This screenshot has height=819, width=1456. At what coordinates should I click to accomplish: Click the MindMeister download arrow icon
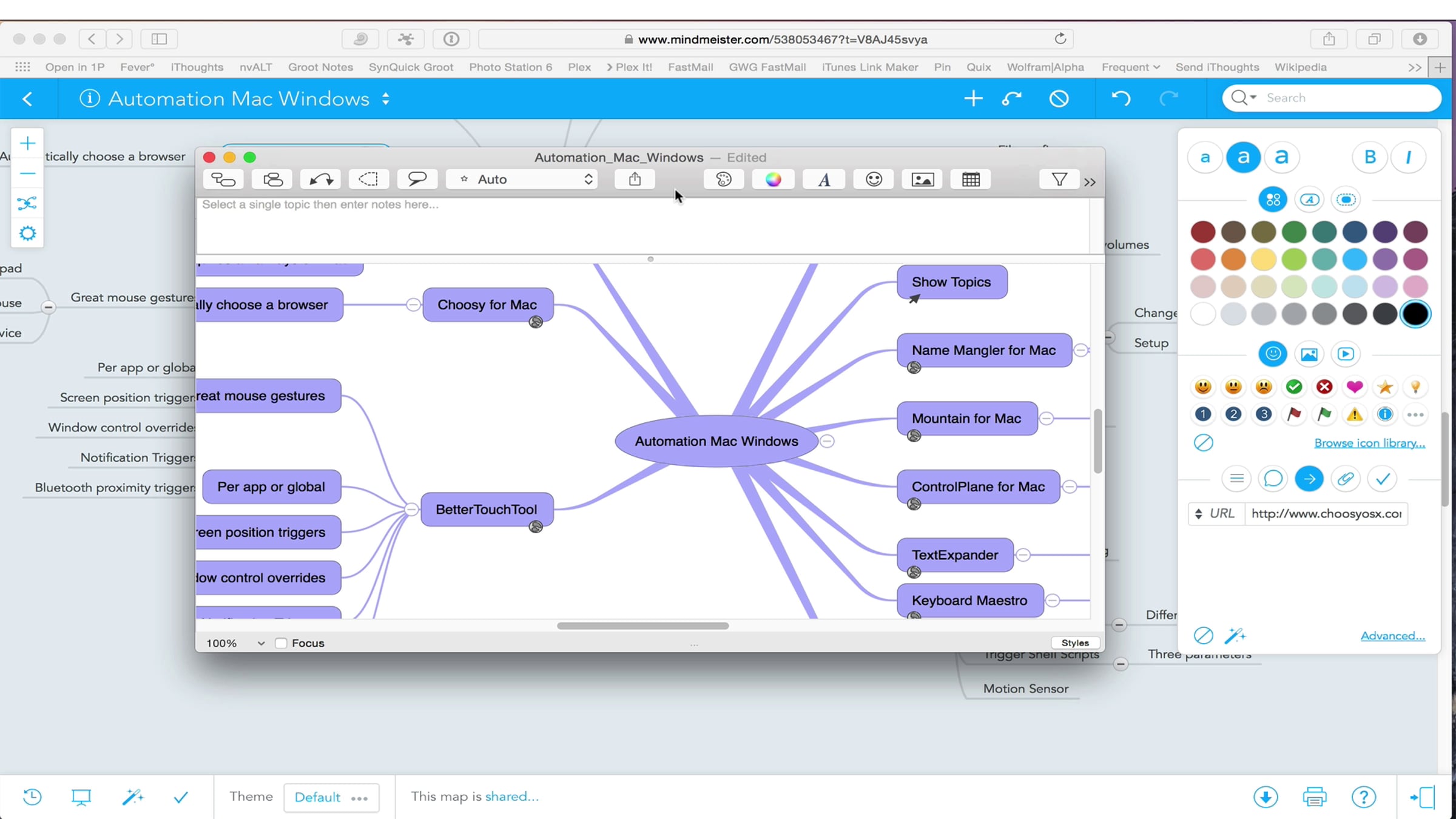[1266, 797]
